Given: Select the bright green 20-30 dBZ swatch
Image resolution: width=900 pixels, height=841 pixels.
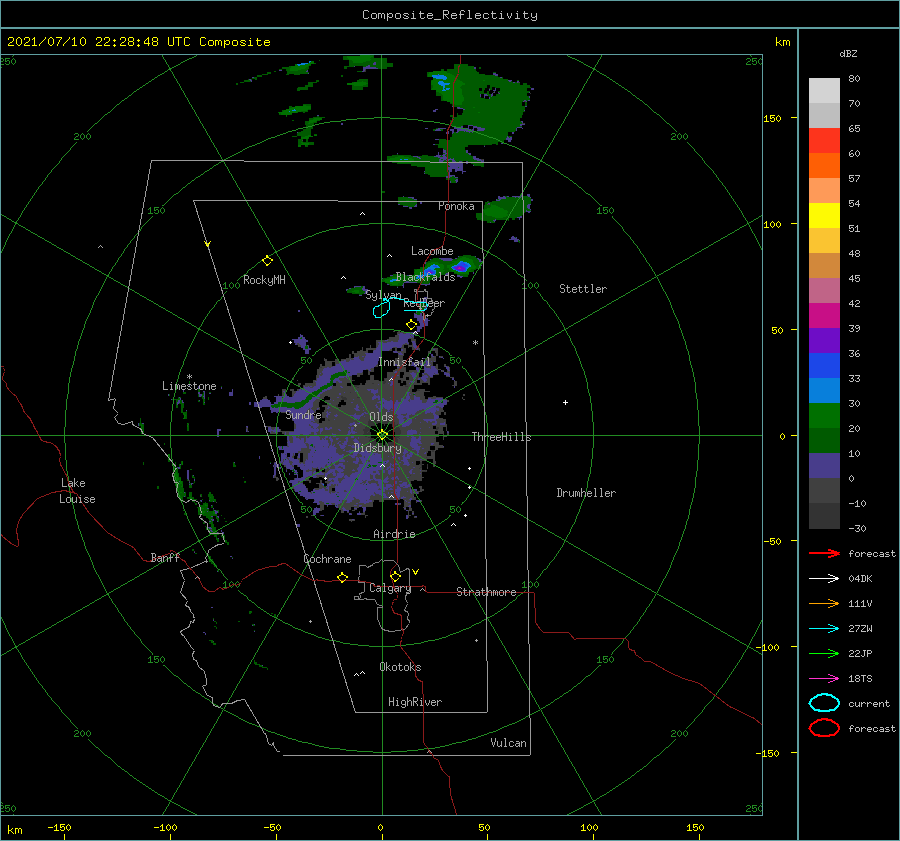Looking at the screenshot, I should (824, 415).
